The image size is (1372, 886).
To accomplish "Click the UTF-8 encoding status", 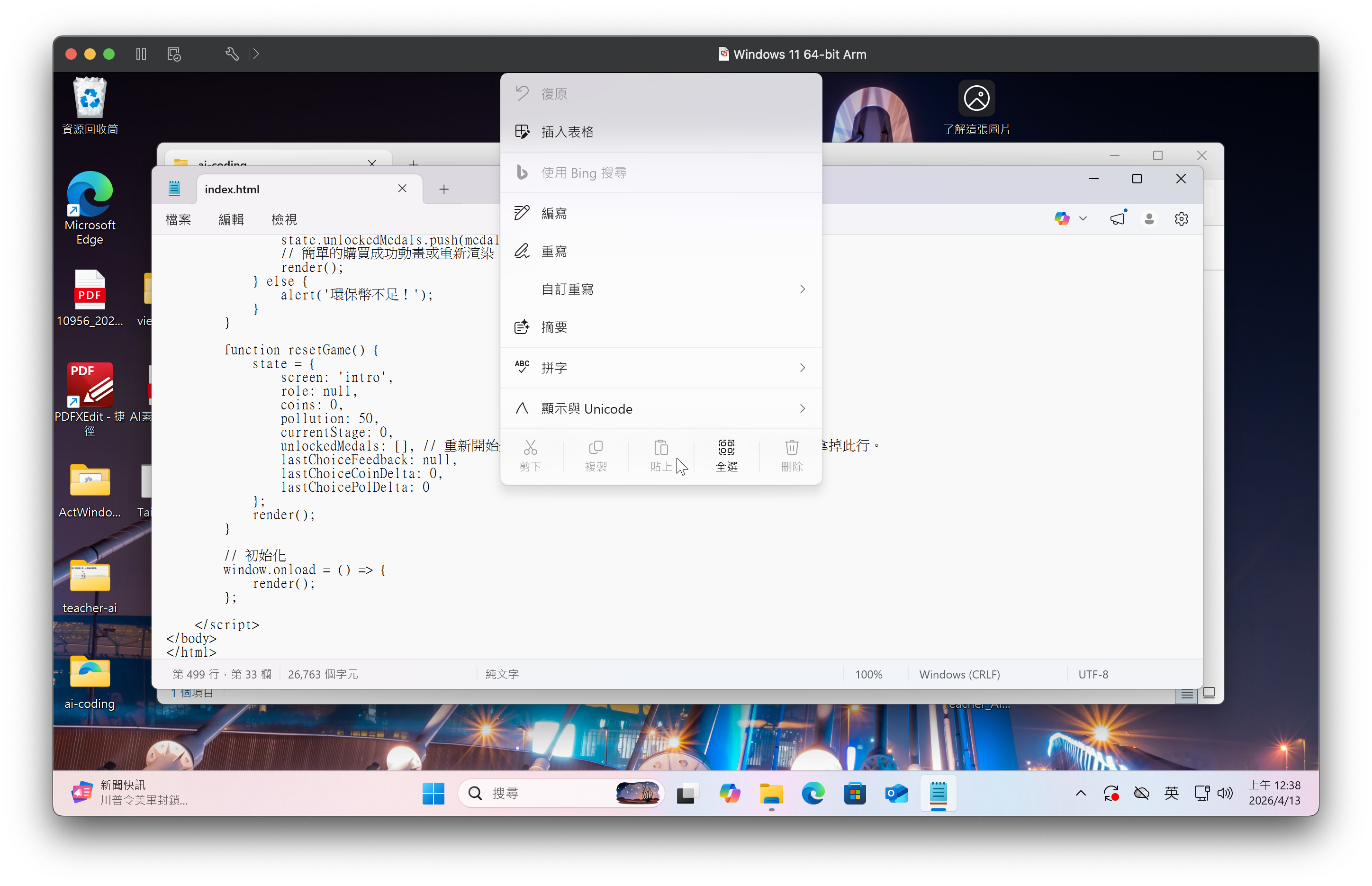I will (1093, 674).
